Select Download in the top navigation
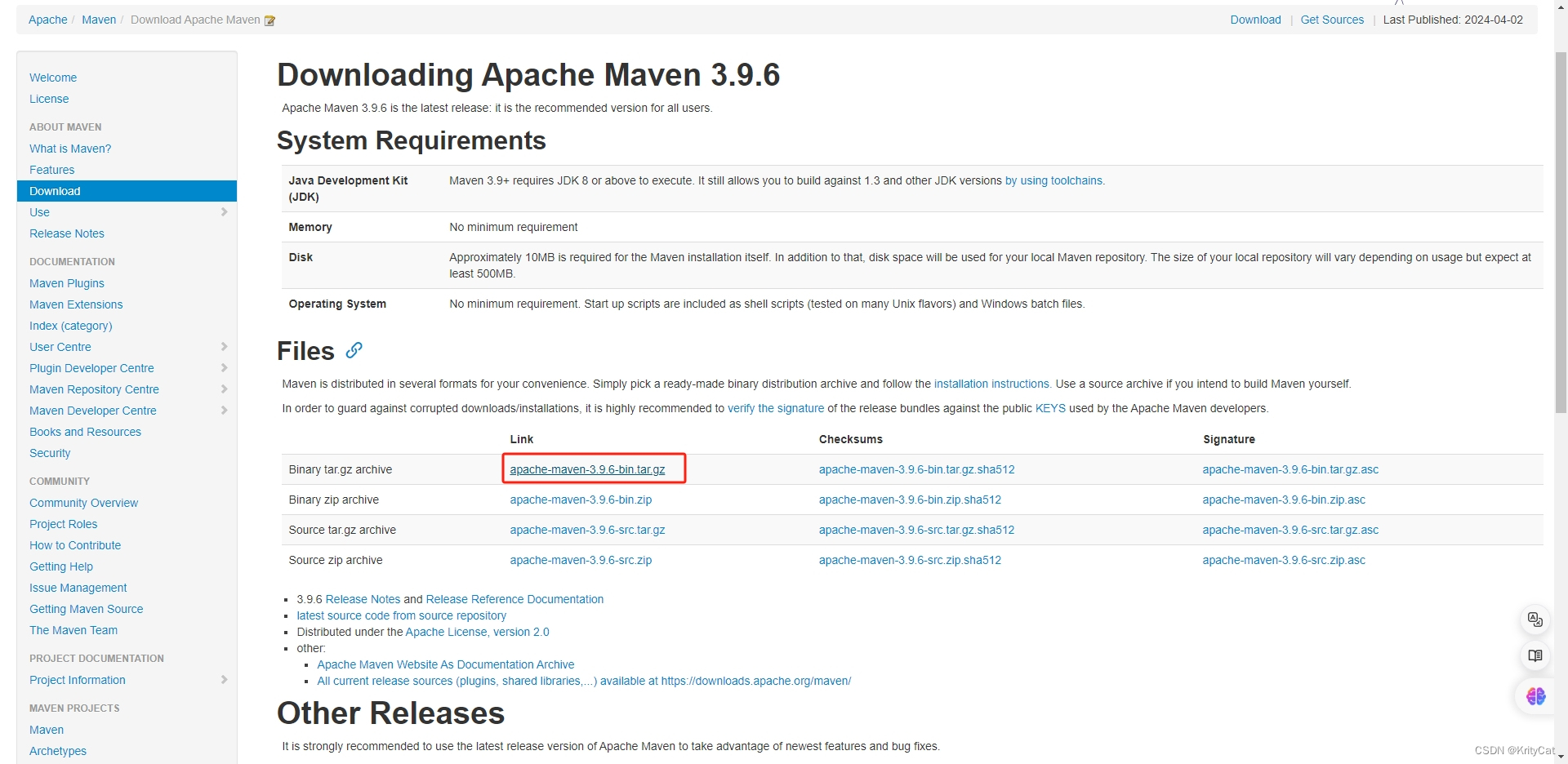This screenshot has width=1568, height=764. (x=1255, y=20)
